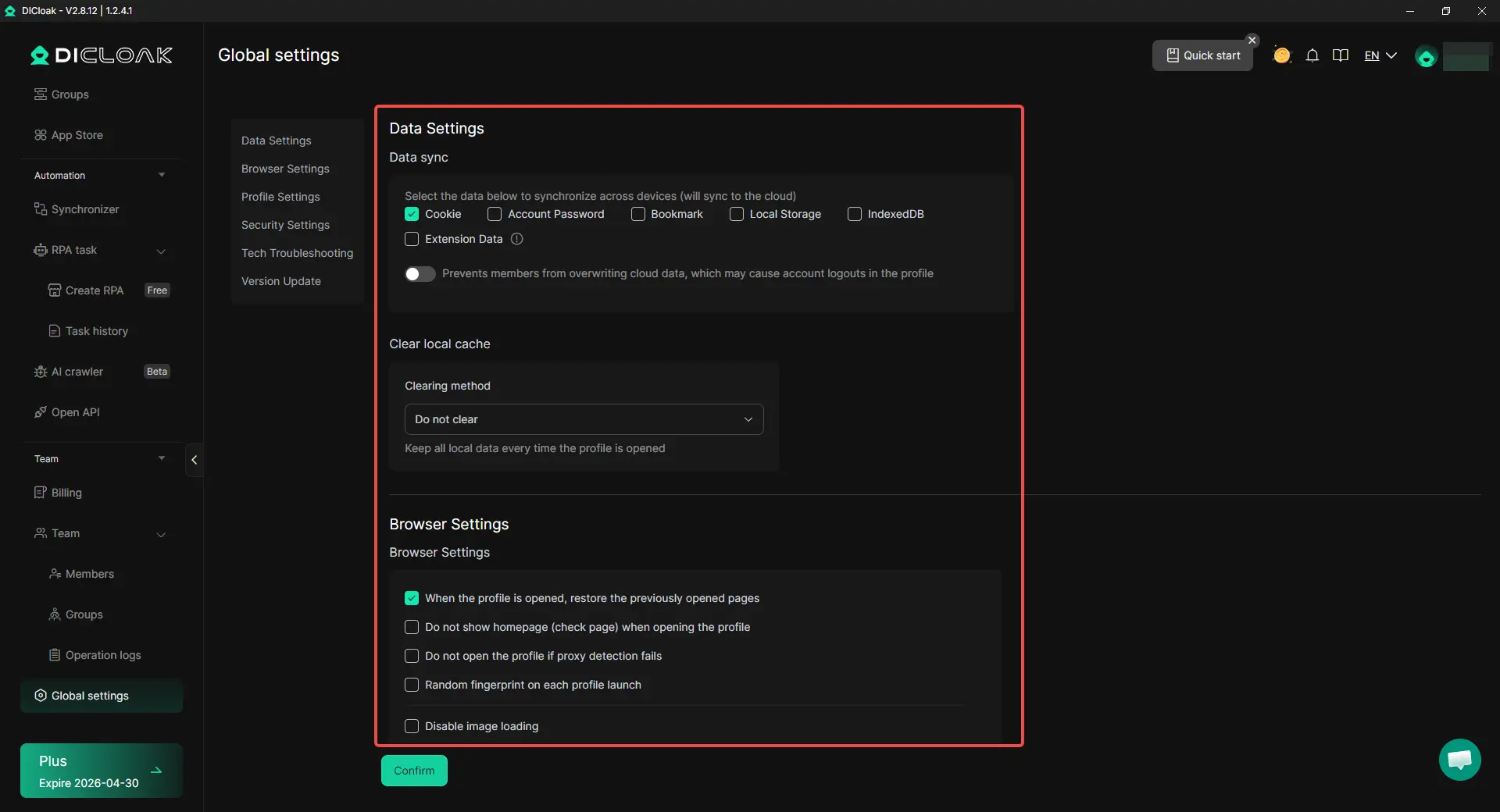Screen dimensions: 1500x812
Task: Open the Synchronizer sidebar item
Action: (x=85, y=209)
